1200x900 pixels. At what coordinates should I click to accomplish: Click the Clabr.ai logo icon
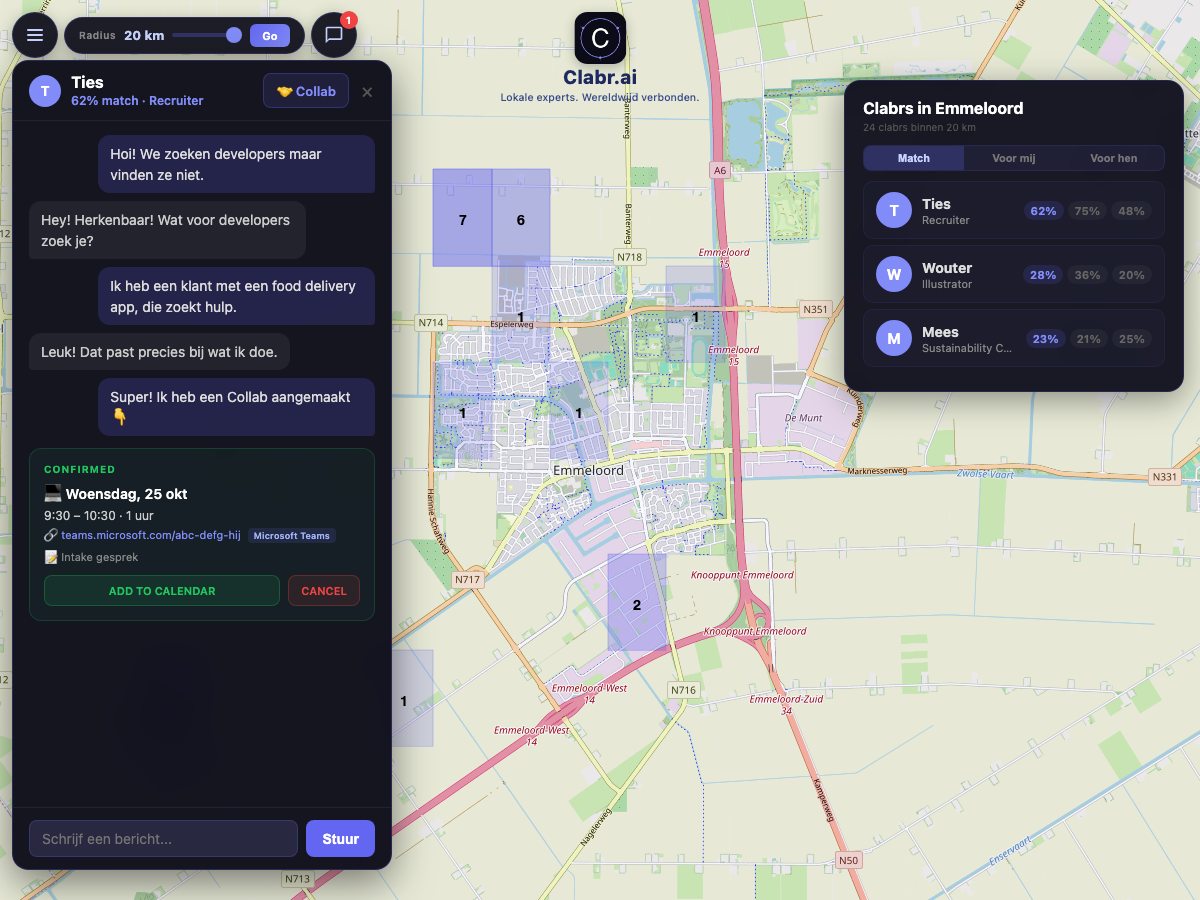point(600,38)
